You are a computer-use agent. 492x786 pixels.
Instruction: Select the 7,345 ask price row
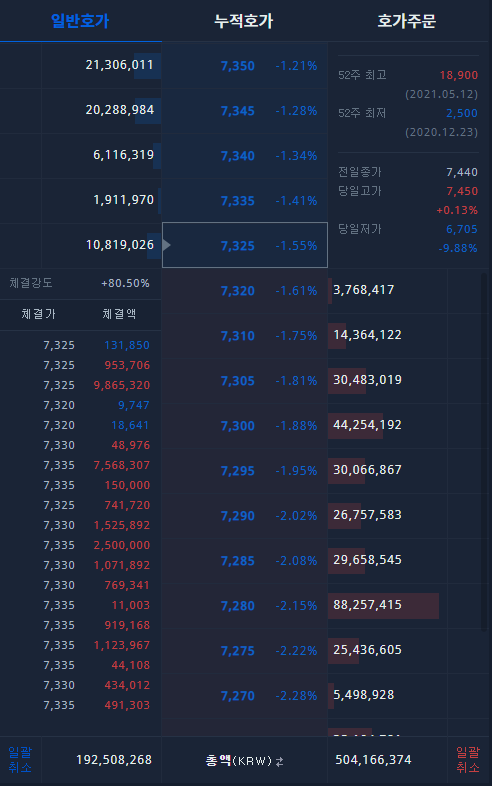click(245, 111)
